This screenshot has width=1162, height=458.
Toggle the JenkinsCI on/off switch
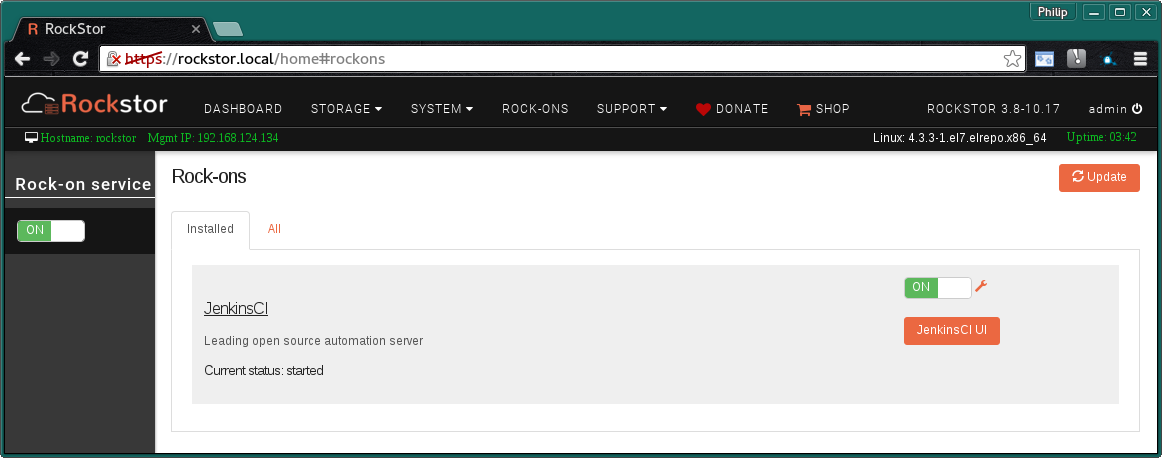tap(937, 288)
